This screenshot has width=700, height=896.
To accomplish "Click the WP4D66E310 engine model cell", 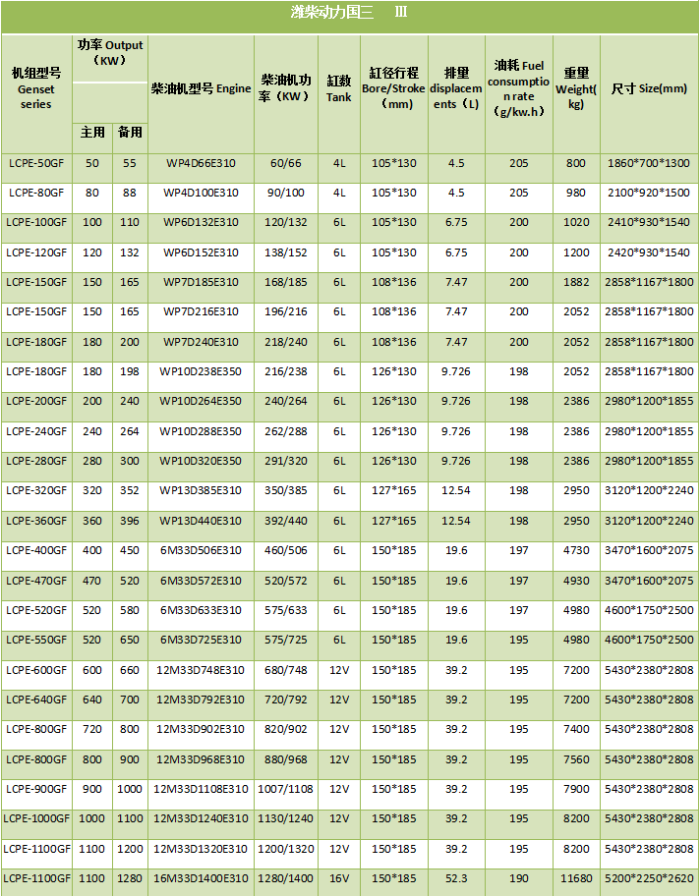I will tap(200, 163).
